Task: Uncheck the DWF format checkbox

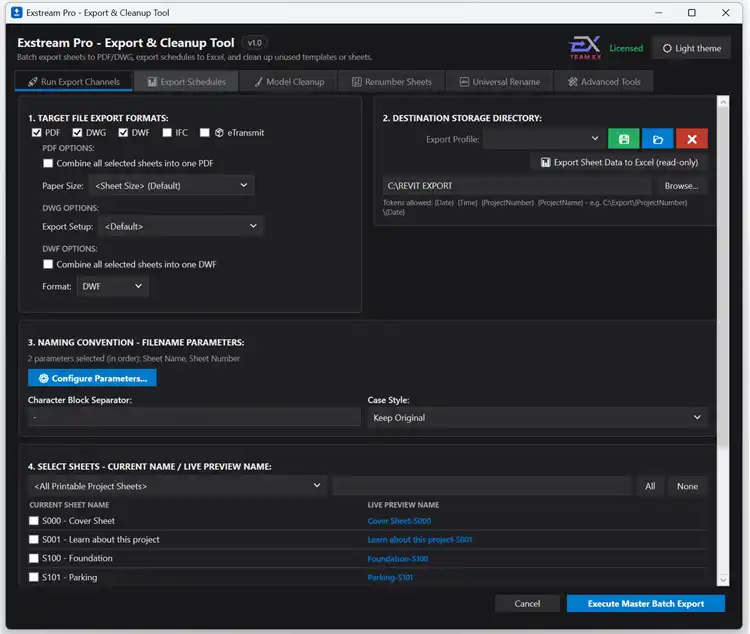Action: (123, 133)
